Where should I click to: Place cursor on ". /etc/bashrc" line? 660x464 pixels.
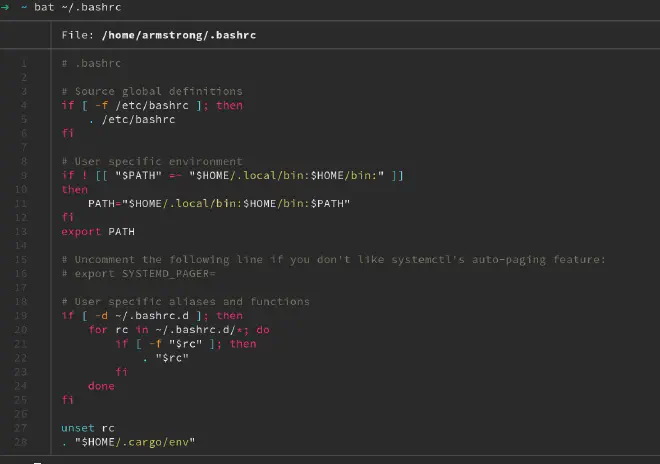click(x=131, y=119)
